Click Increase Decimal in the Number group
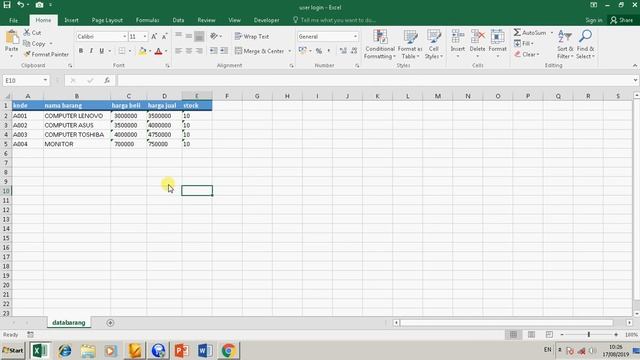 343,51
